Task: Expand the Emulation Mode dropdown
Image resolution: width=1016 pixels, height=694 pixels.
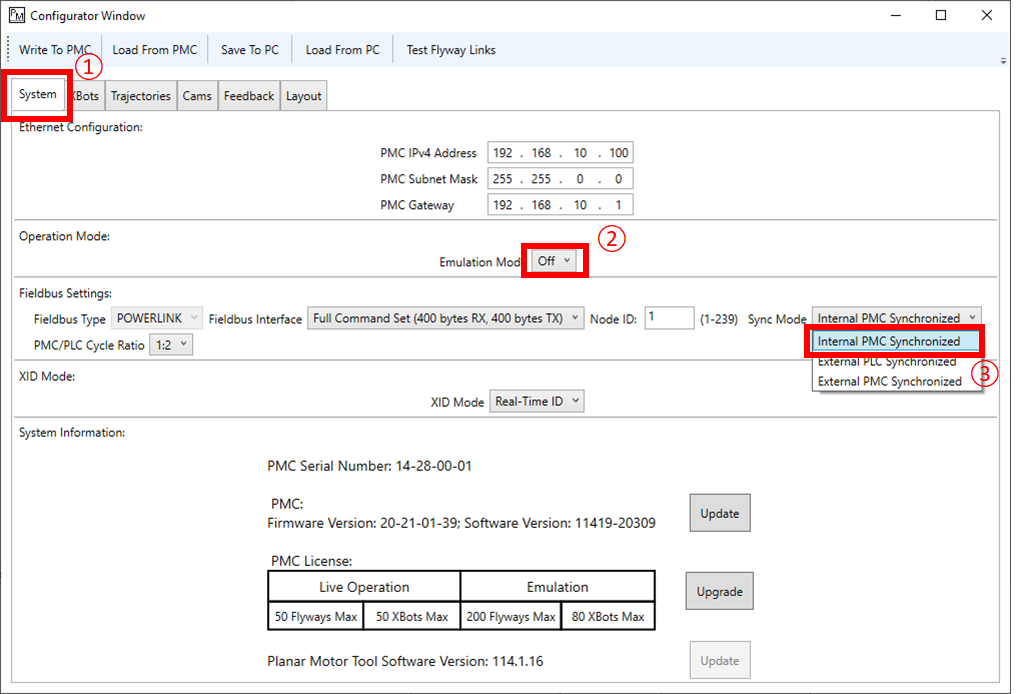Action: point(554,261)
